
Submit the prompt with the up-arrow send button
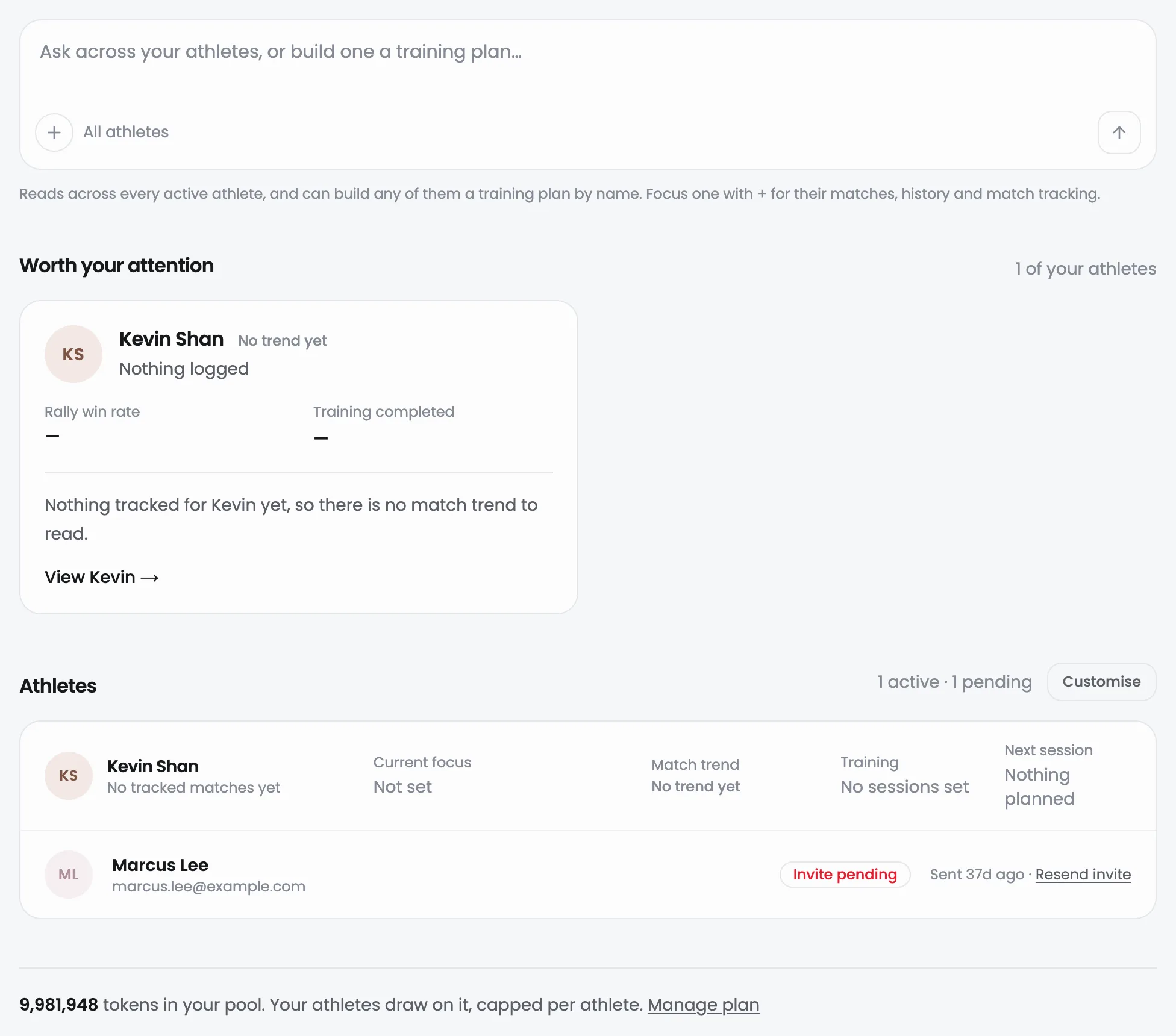(1119, 133)
